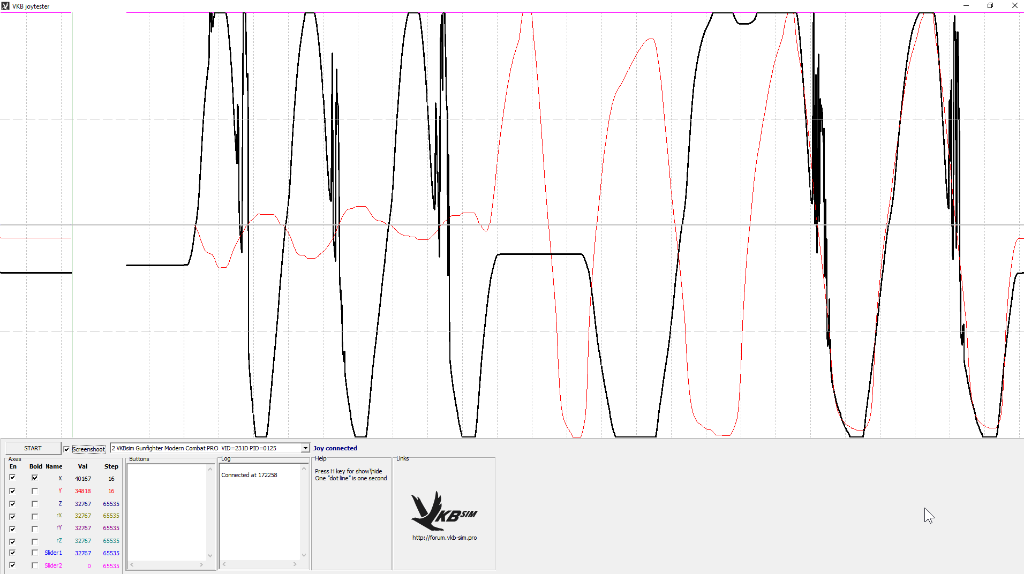Disable the X axis En checkbox
The image size is (1024, 574).
pyautogui.click(x=12, y=478)
